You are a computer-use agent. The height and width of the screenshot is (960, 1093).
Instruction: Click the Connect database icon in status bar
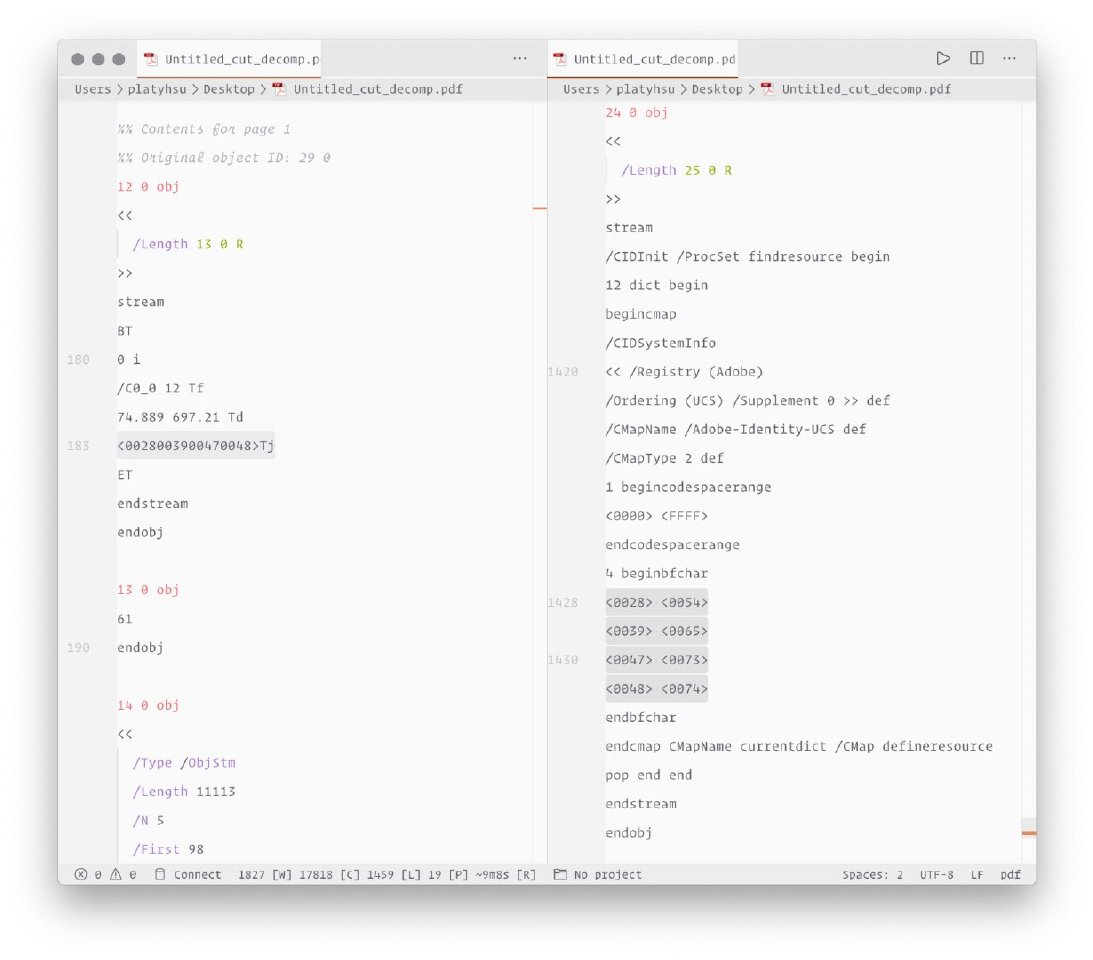[160, 875]
